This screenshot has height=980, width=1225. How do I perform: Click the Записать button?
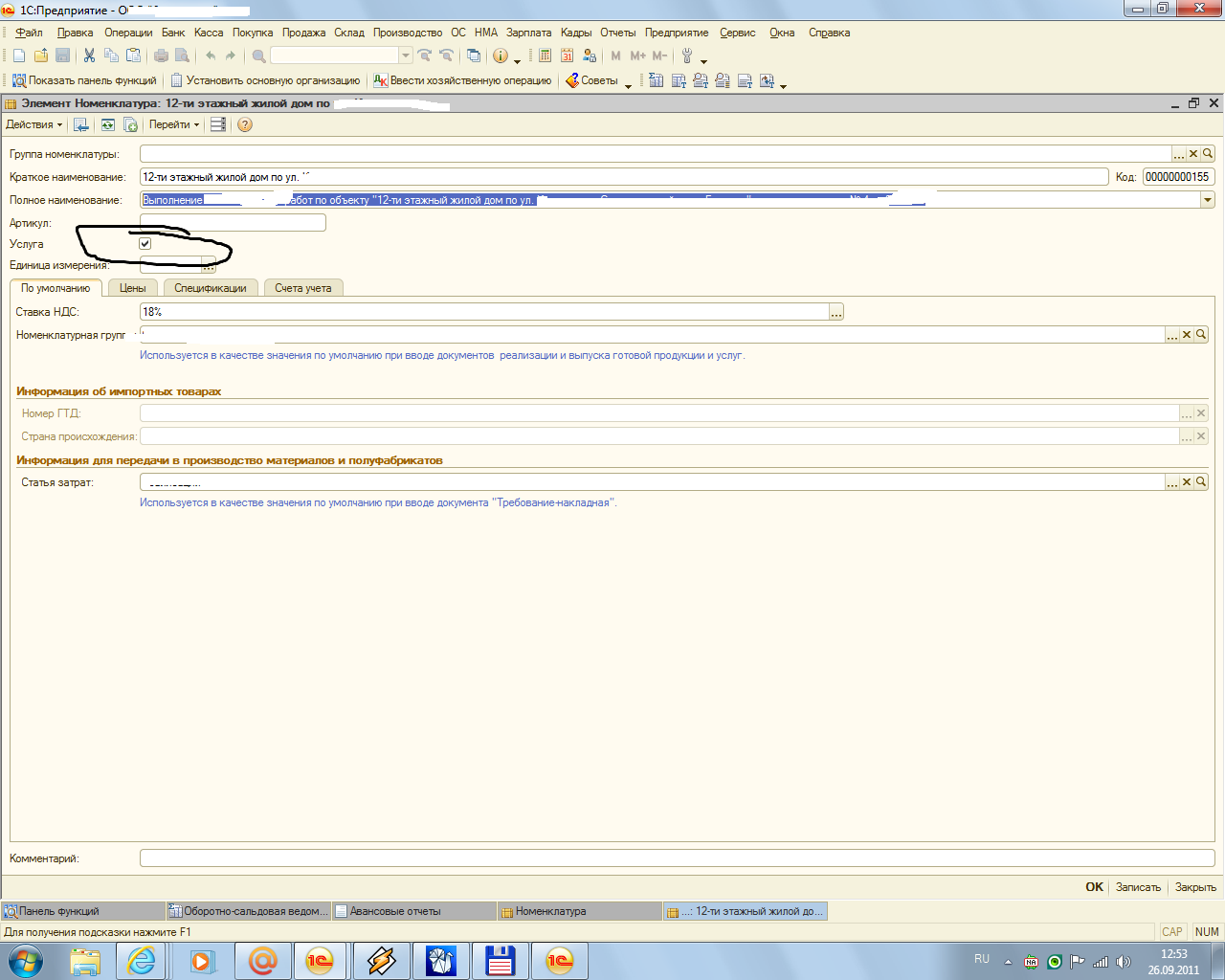(x=1138, y=887)
